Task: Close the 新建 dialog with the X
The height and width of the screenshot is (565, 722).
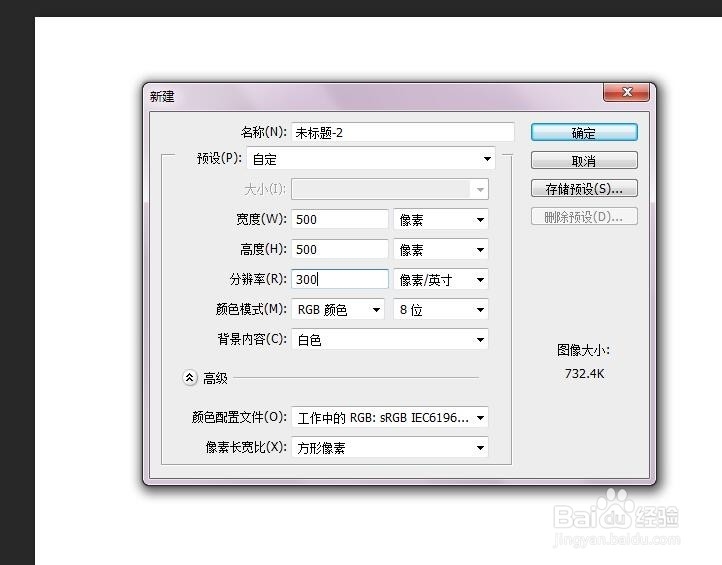Action: (x=626, y=92)
